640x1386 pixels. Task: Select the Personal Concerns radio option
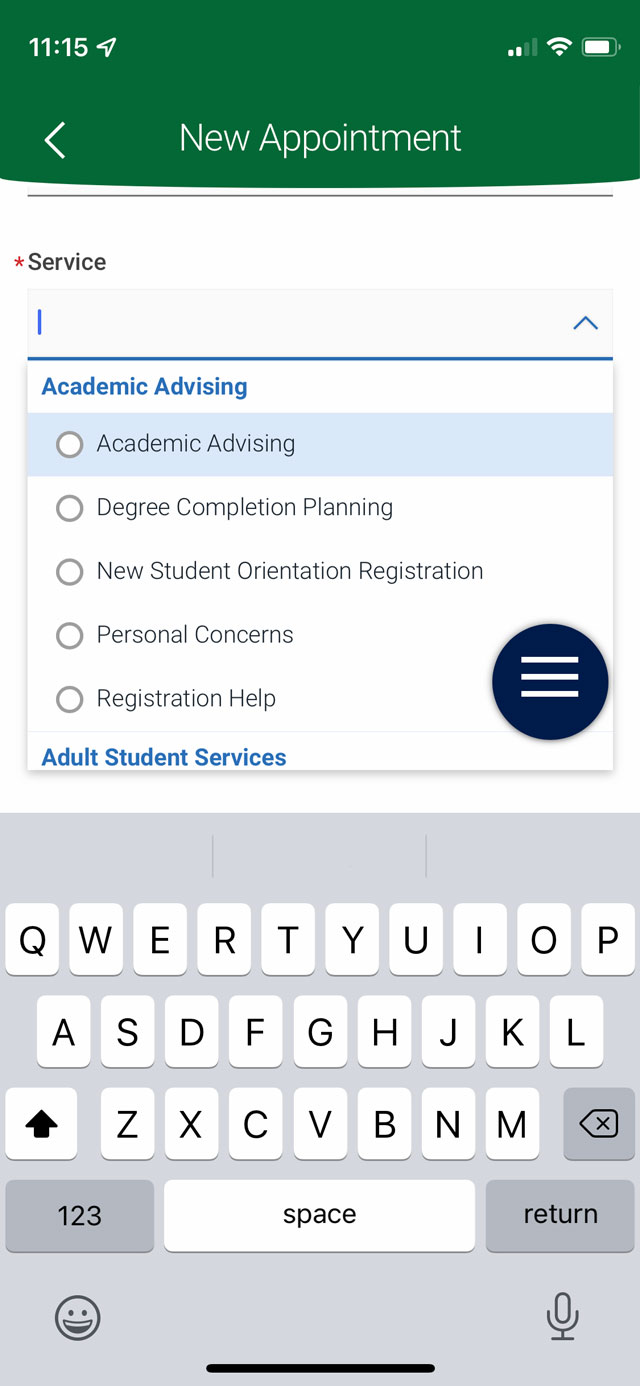pyautogui.click(x=320, y=635)
